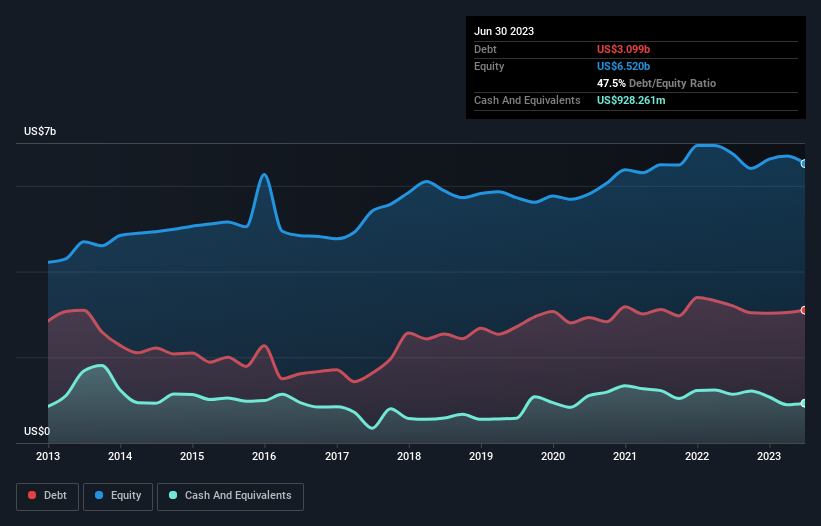Click the 2017 x-axis label
This screenshot has width=821, height=526.
click(x=337, y=456)
